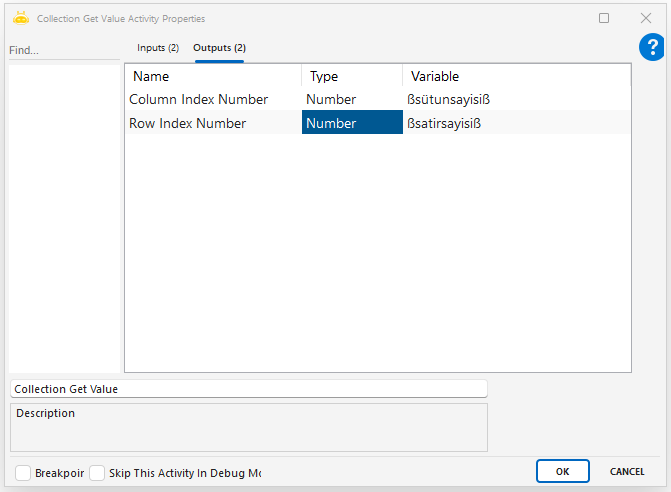671x492 pixels.
Task: Close the Activity Properties dialog
Action: pos(645,18)
